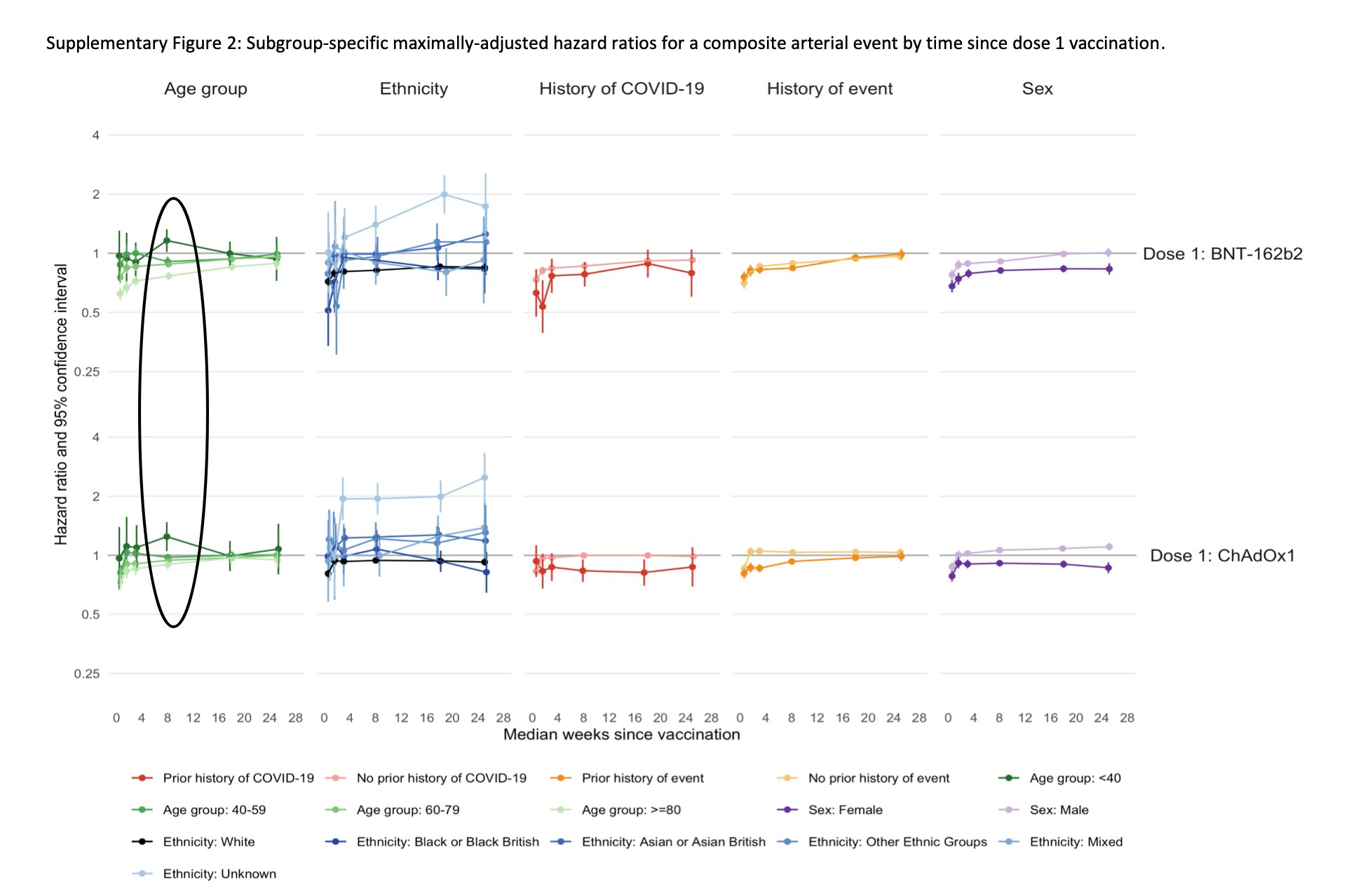Click the 'Dose 1: BNT-162b2' row label

coord(1222,254)
